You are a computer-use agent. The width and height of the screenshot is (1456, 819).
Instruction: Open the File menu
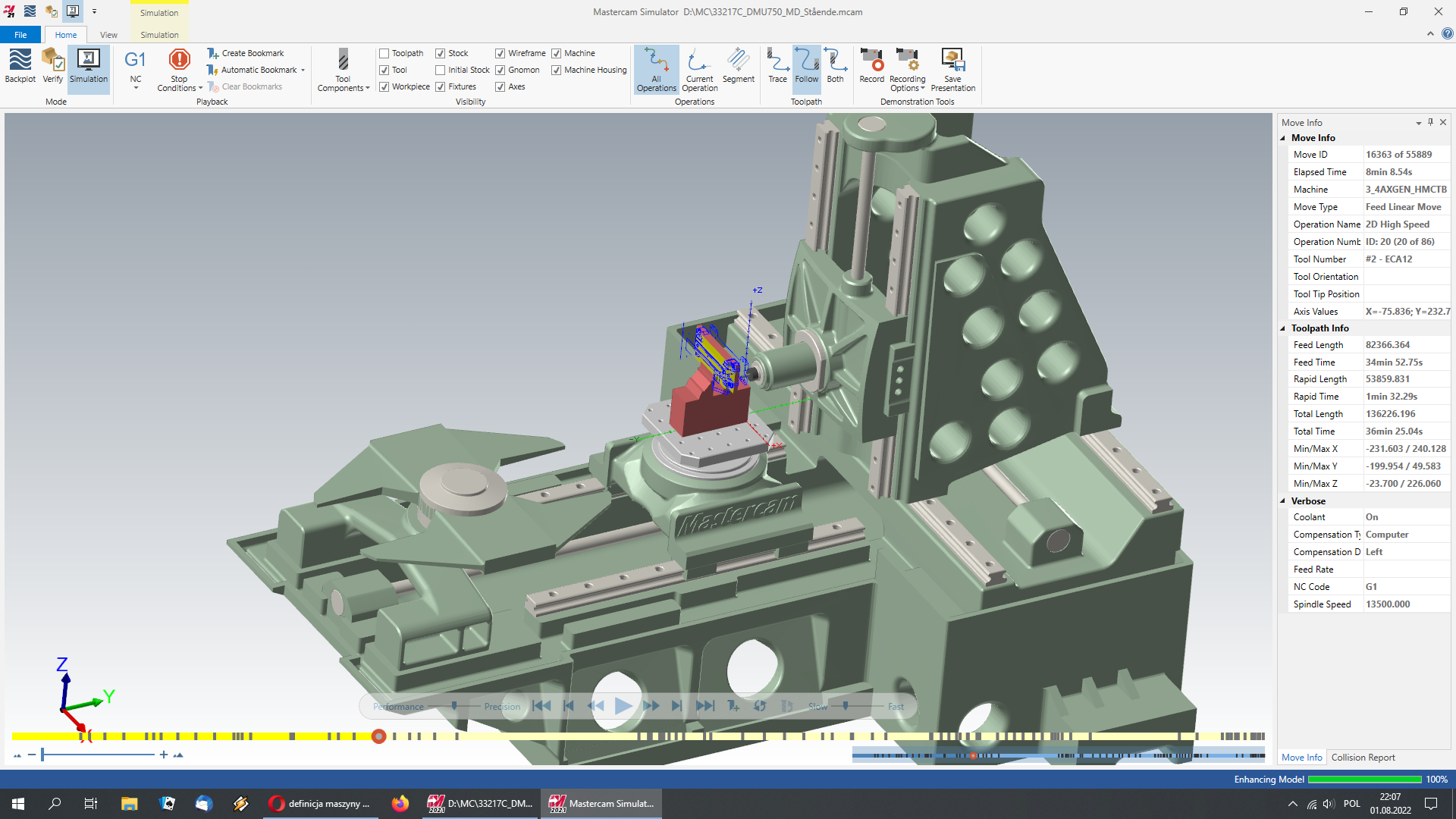coord(20,35)
